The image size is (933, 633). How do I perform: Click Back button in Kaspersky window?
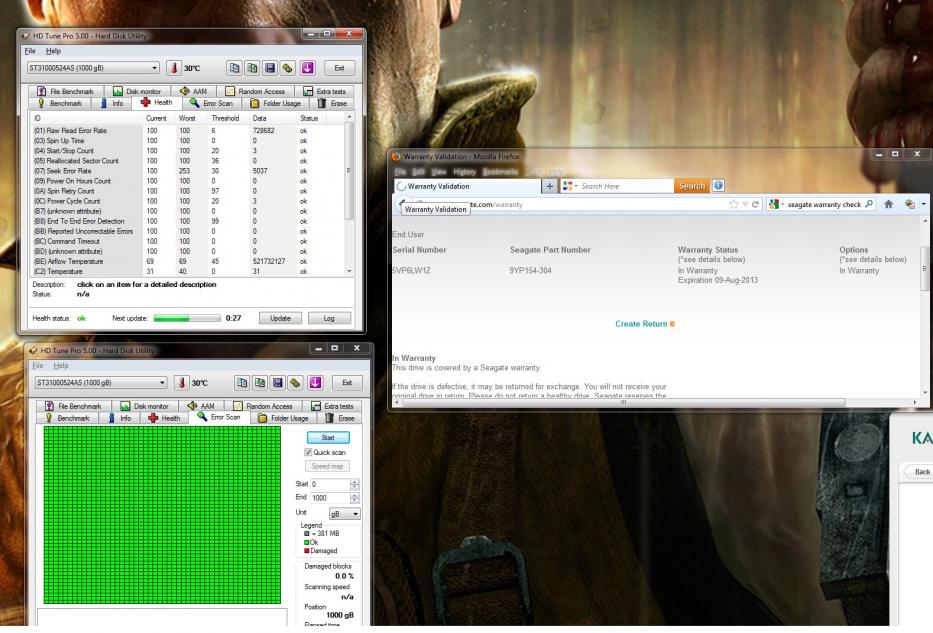click(x=917, y=472)
